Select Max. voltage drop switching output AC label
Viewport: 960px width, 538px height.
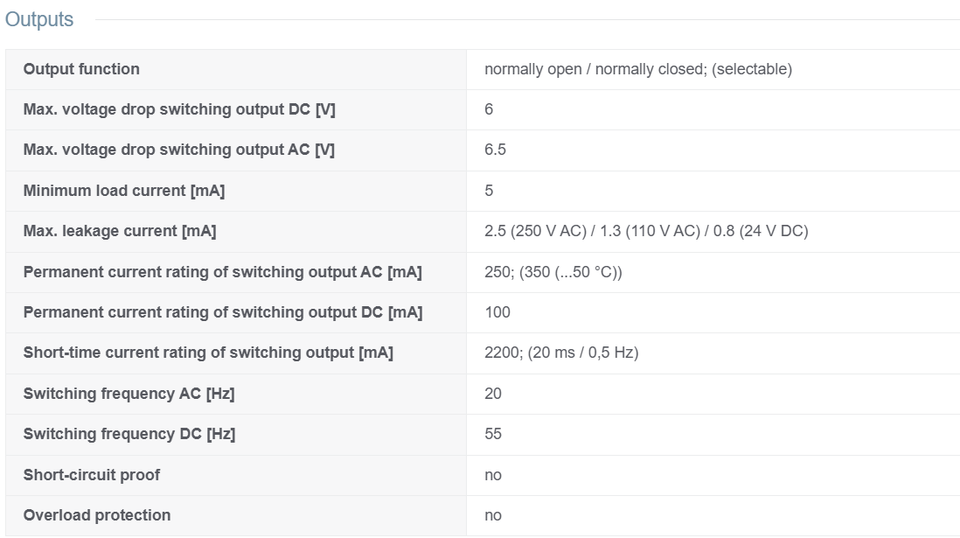coord(179,150)
